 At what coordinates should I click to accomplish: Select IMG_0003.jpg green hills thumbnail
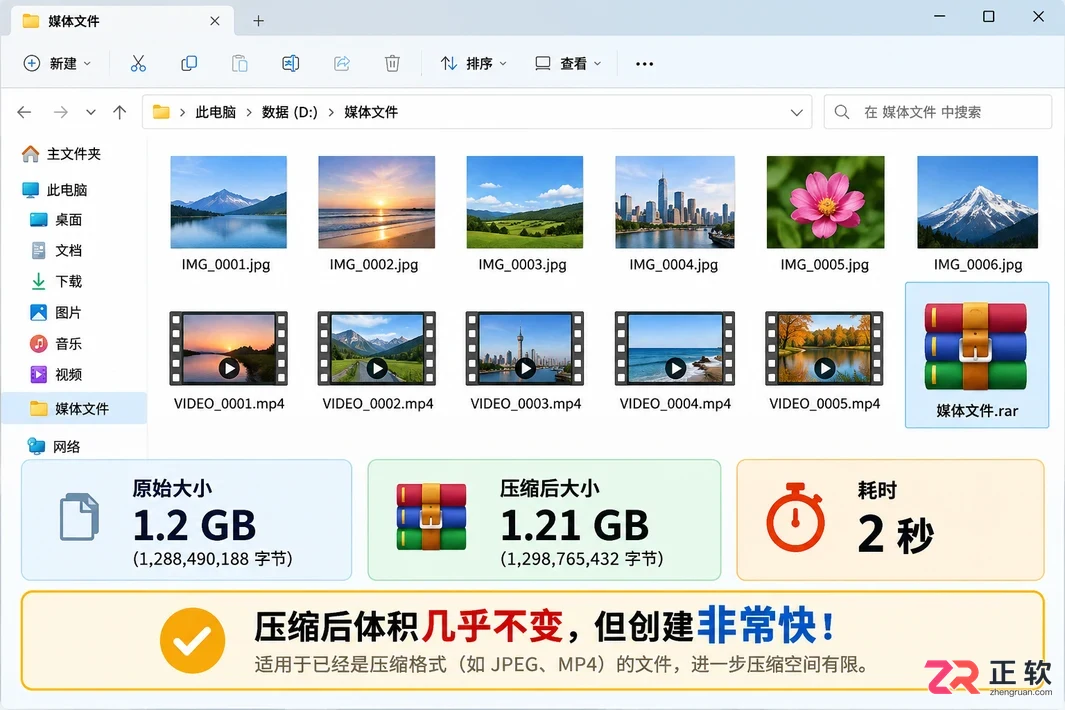click(x=524, y=202)
